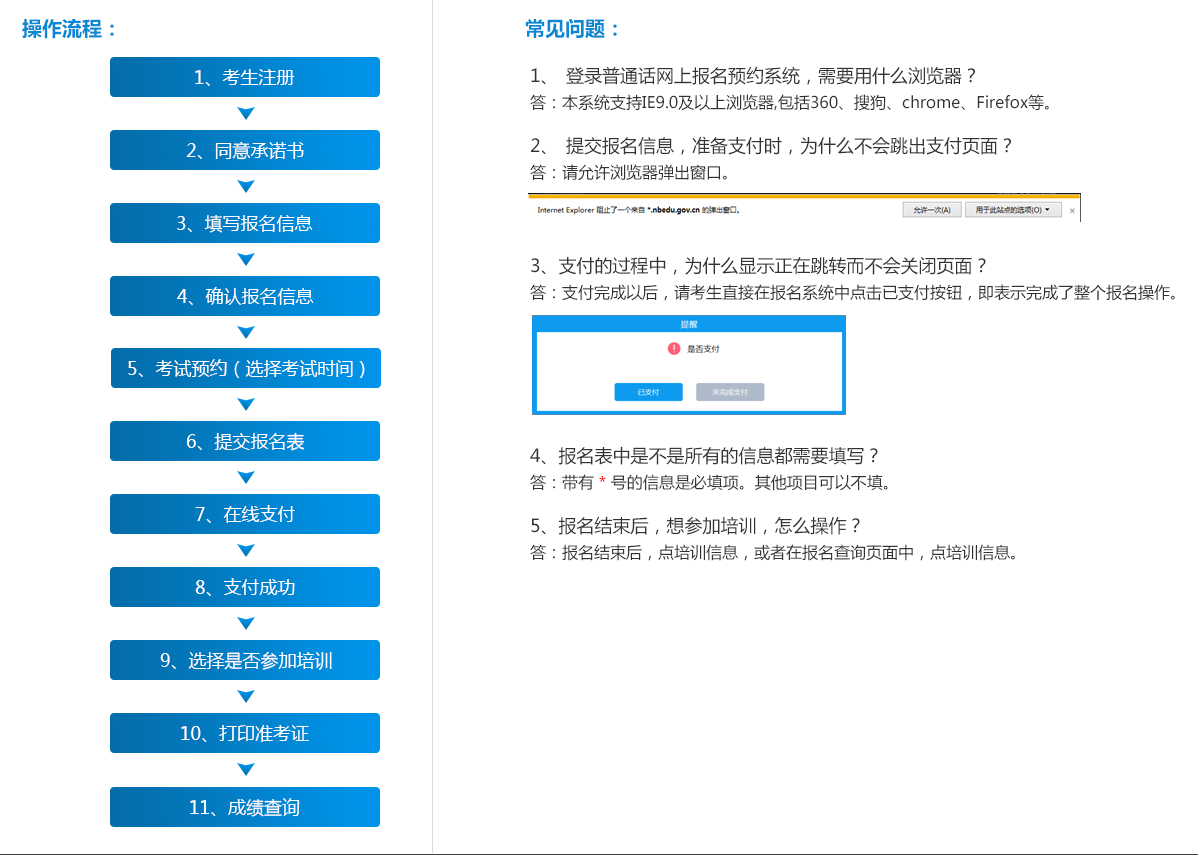Click the down arrow below 提交报名表
The width and height of the screenshot is (1198, 855).
tap(245, 477)
